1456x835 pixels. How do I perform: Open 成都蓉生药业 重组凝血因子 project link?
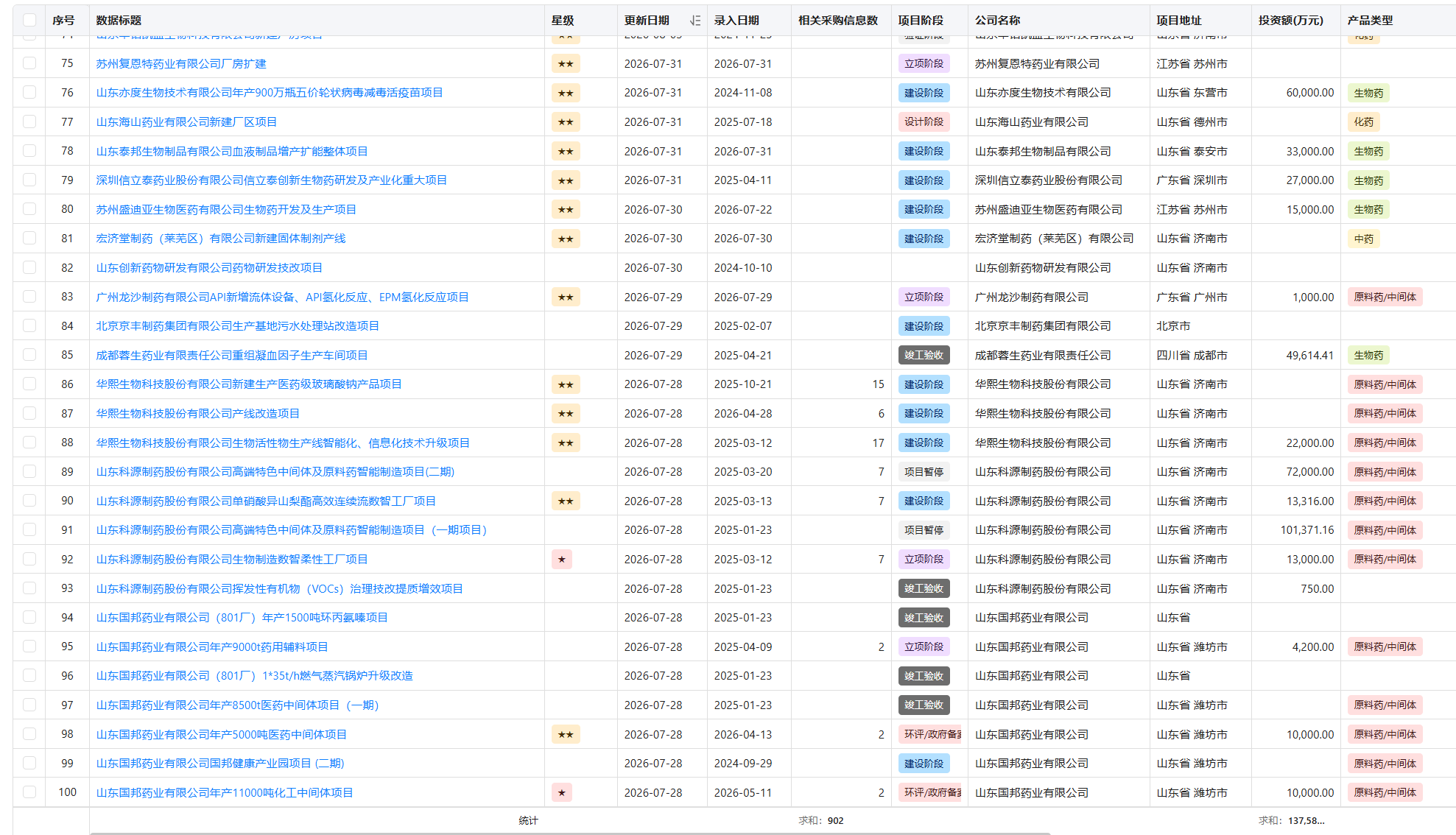point(232,356)
